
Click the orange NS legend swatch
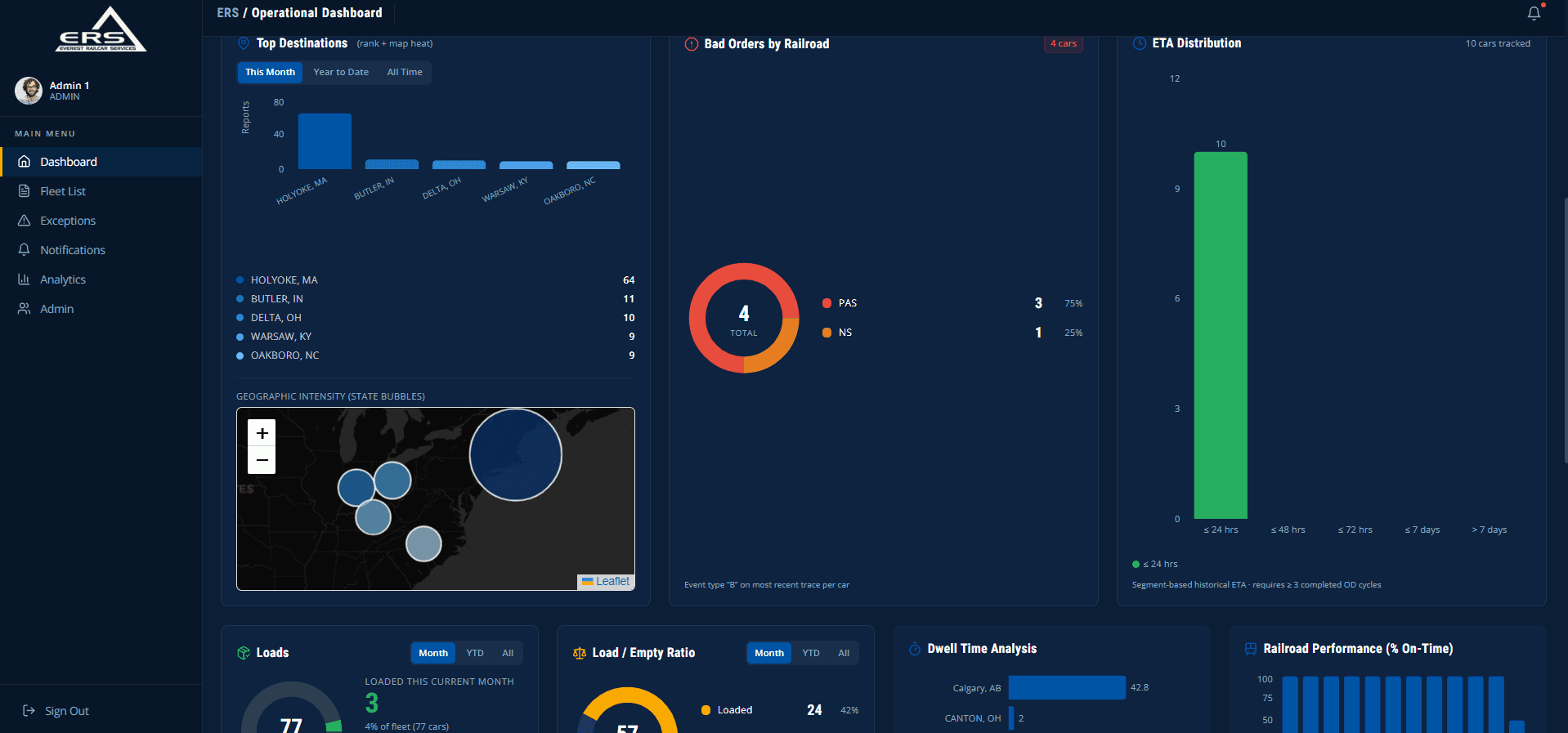click(827, 333)
